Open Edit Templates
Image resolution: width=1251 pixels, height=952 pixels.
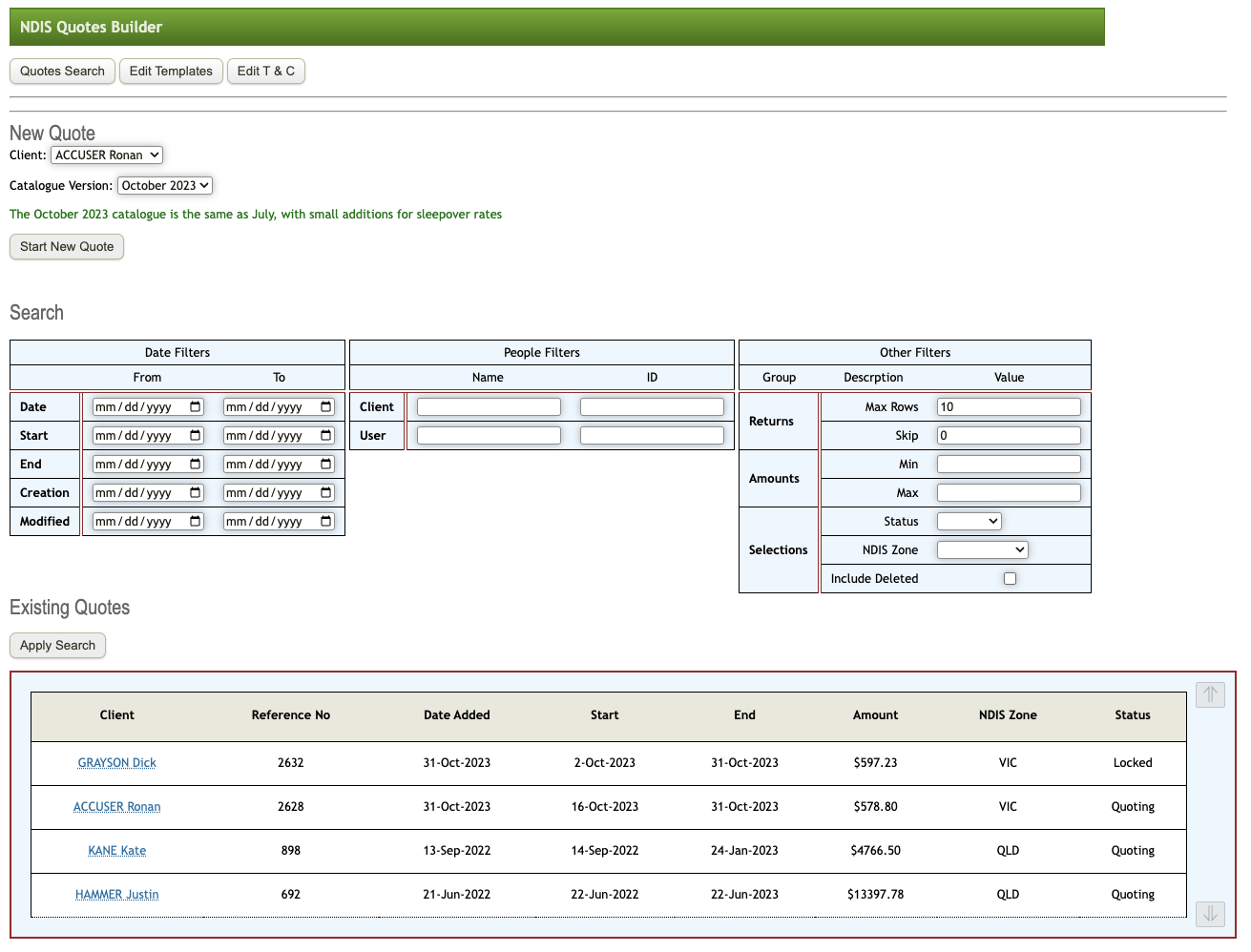pyautogui.click(x=171, y=72)
